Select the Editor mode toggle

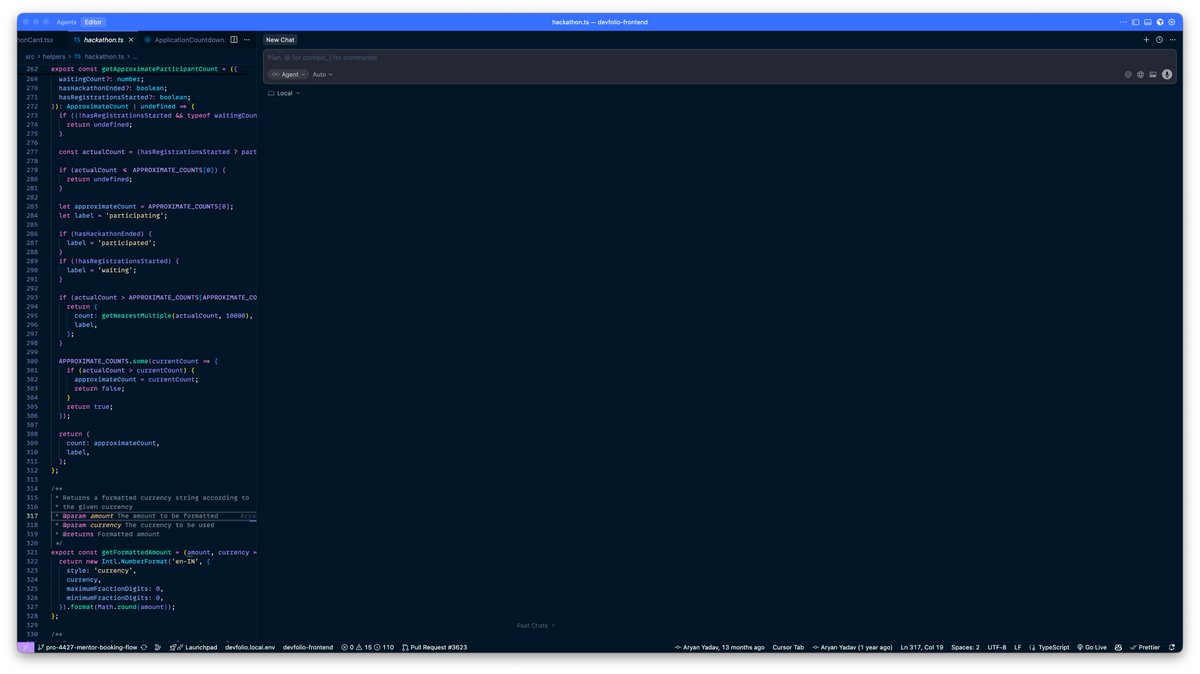coord(93,22)
